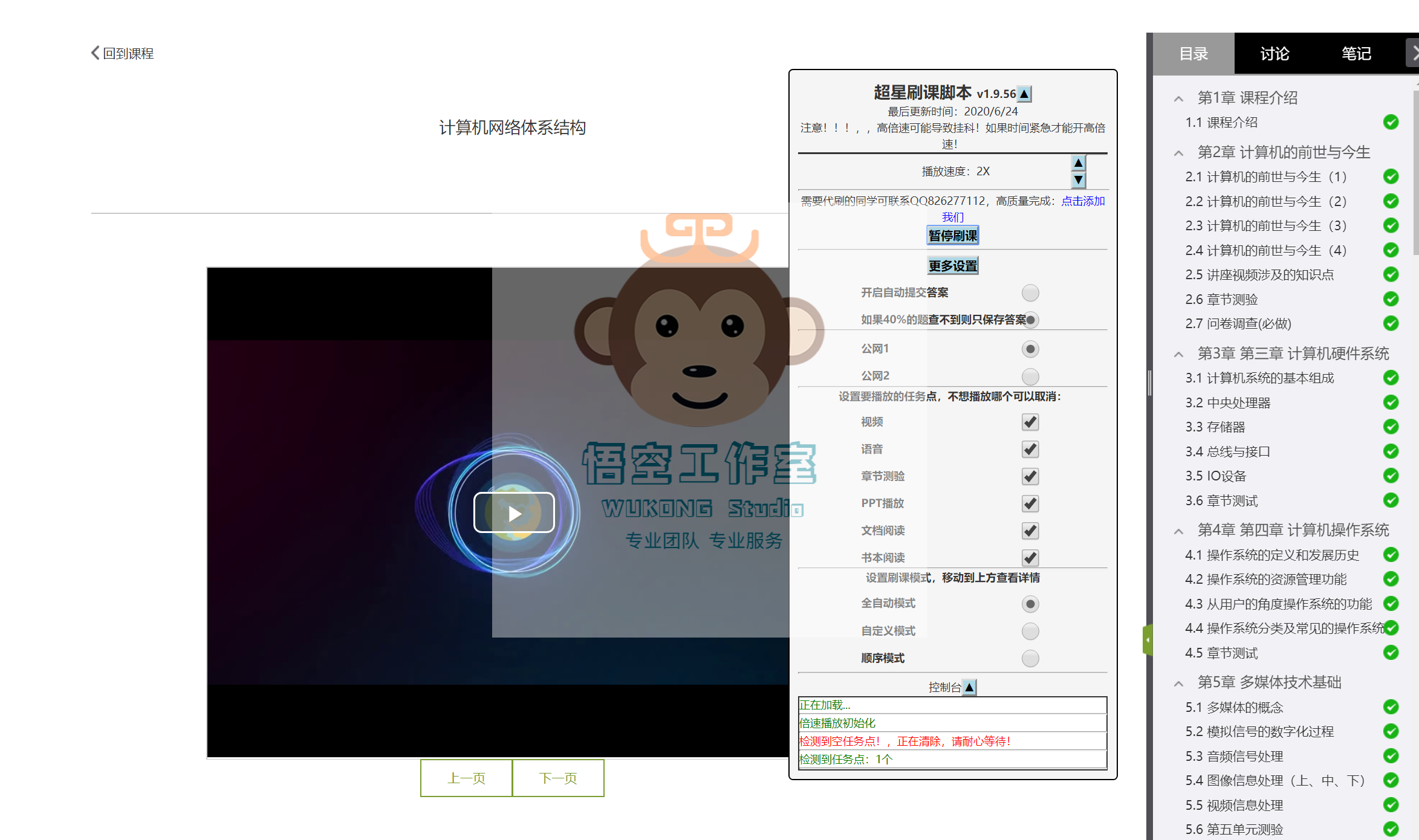This screenshot has width=1419, height=840.
Task: Click the 暂停刷课 button
Action: (953, 236)
